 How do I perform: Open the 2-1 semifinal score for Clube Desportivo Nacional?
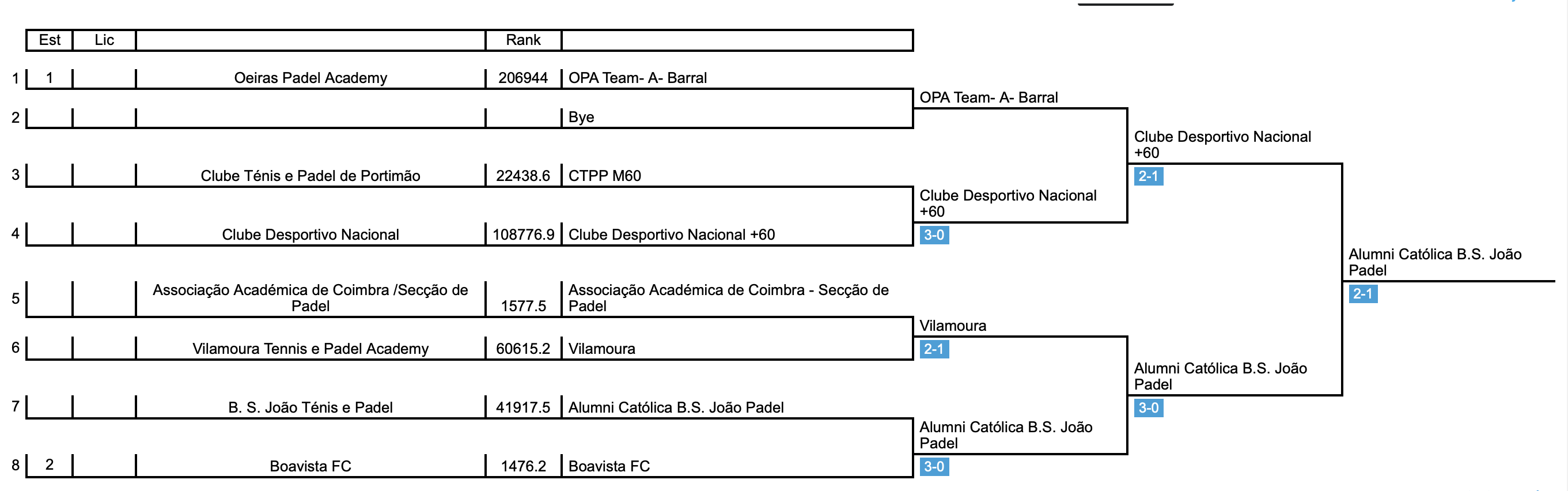coord(1148,176)
